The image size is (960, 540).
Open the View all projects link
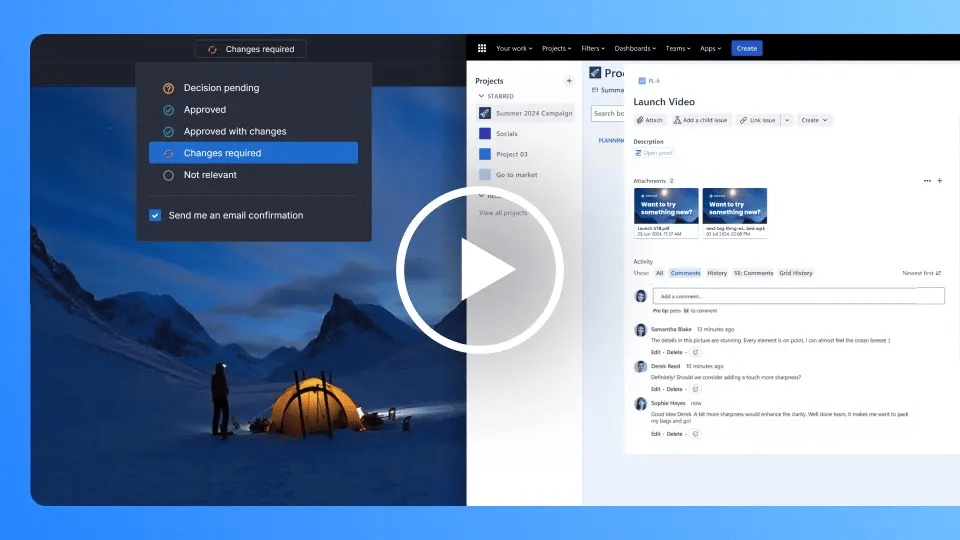503,213
